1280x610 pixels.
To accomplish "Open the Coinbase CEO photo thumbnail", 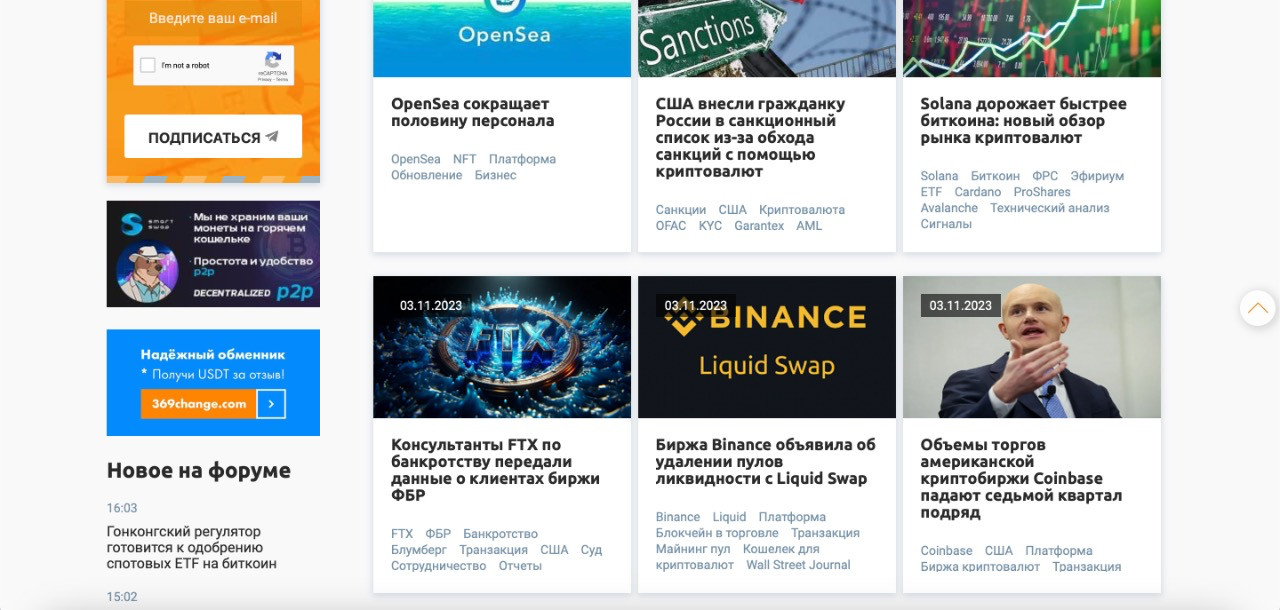I will [x=1032, y=347].
